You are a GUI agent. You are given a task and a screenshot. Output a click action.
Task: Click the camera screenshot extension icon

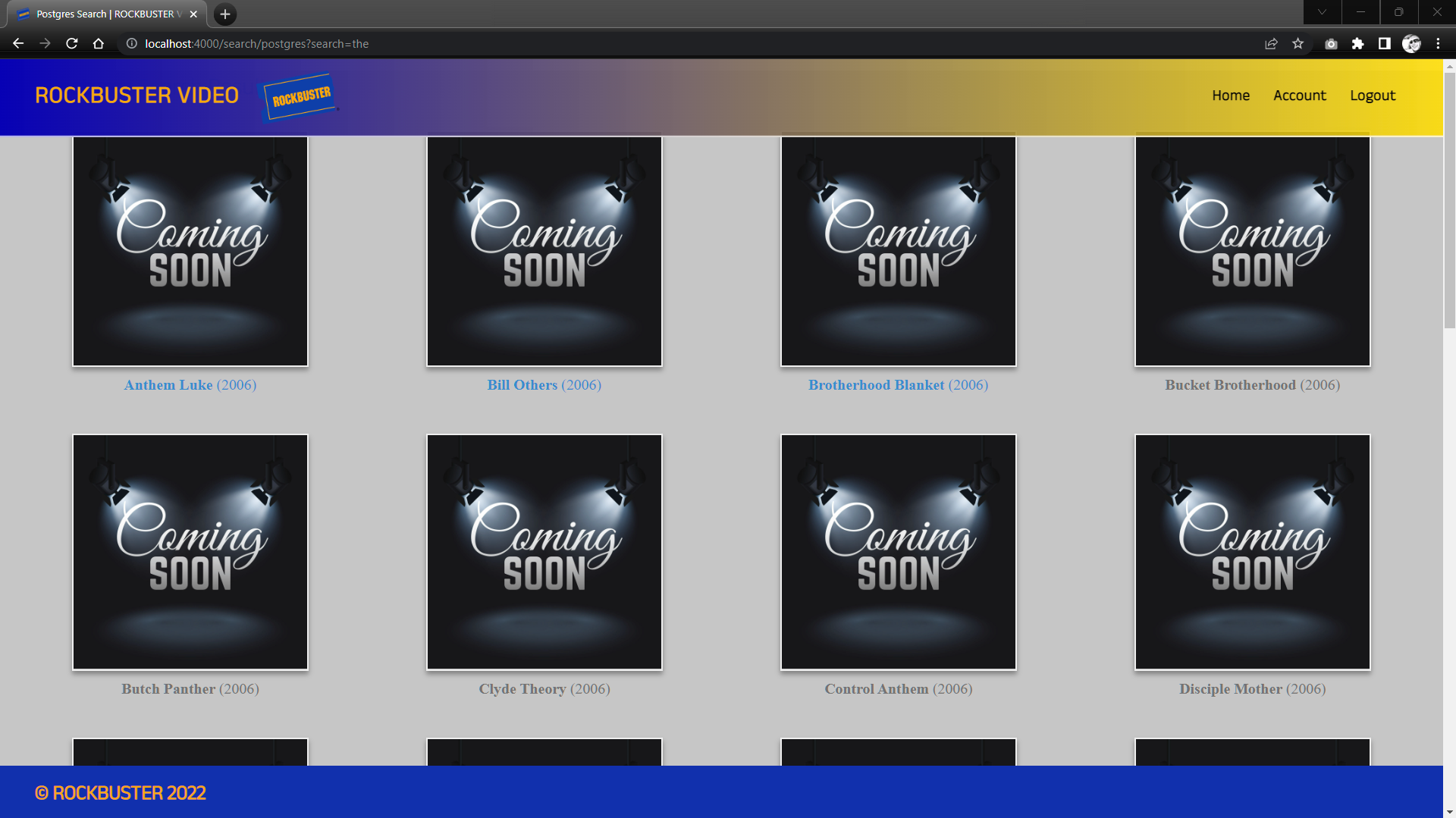tap(1331, 44)
